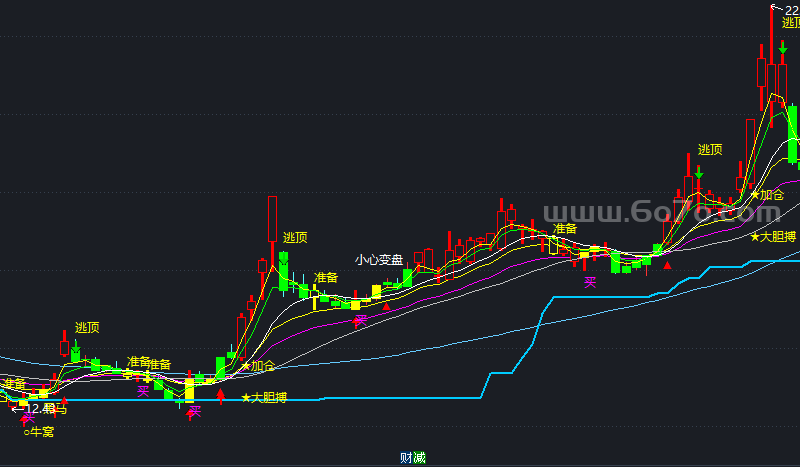Click the '★大胆搏' label on the flat cyan line

click(x=264, y=397)
